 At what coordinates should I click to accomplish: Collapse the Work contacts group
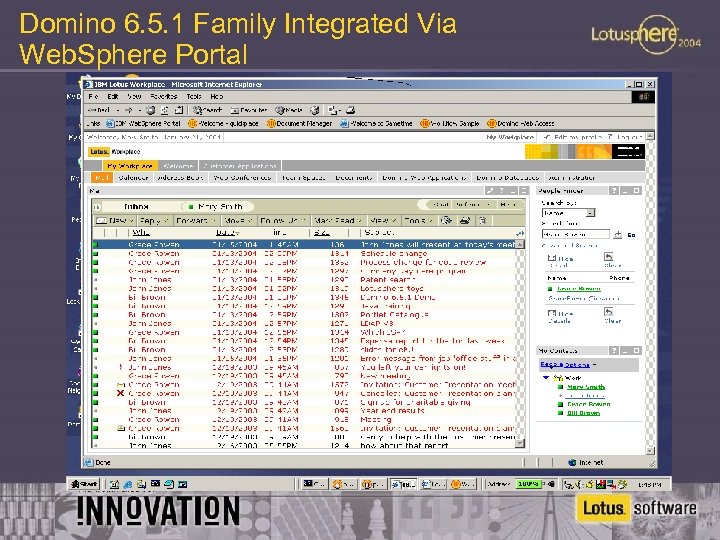(546, 378)
